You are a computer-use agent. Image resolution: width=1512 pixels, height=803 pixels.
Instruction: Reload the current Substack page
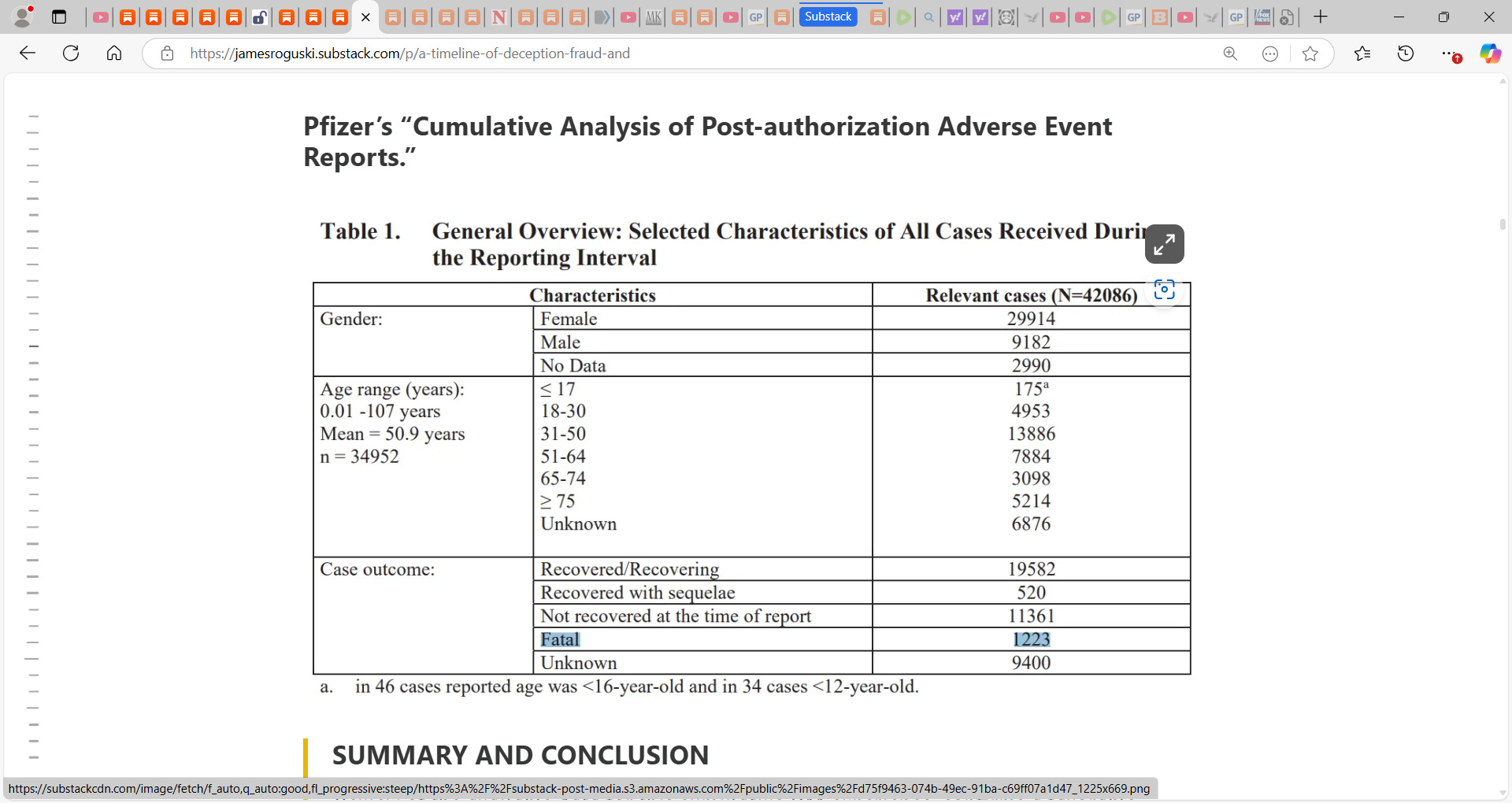71,54
